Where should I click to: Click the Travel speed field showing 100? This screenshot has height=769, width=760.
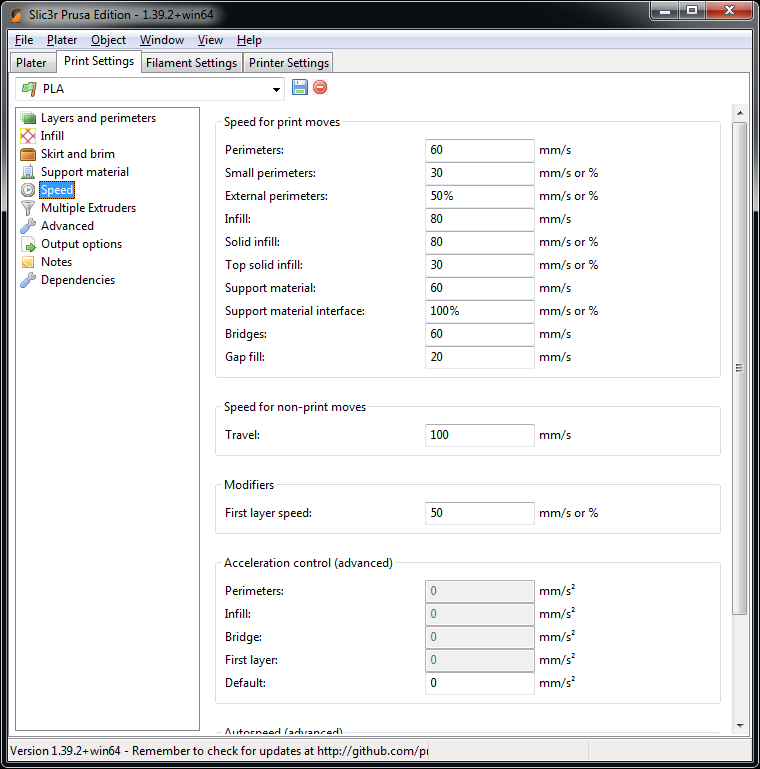(x=480, y=435)
